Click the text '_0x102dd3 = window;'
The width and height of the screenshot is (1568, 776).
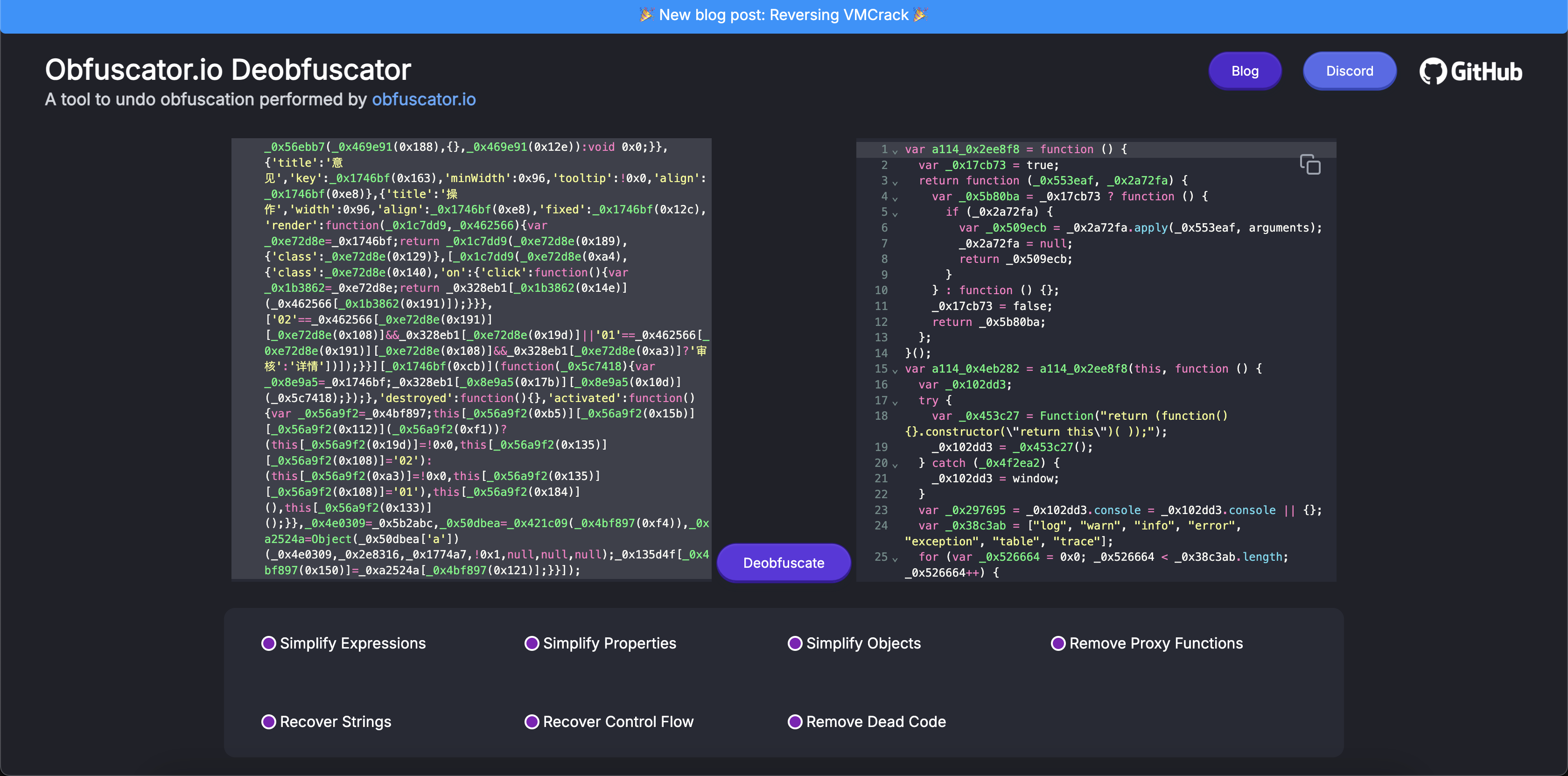pyautogui.click(x=996, y=479)
